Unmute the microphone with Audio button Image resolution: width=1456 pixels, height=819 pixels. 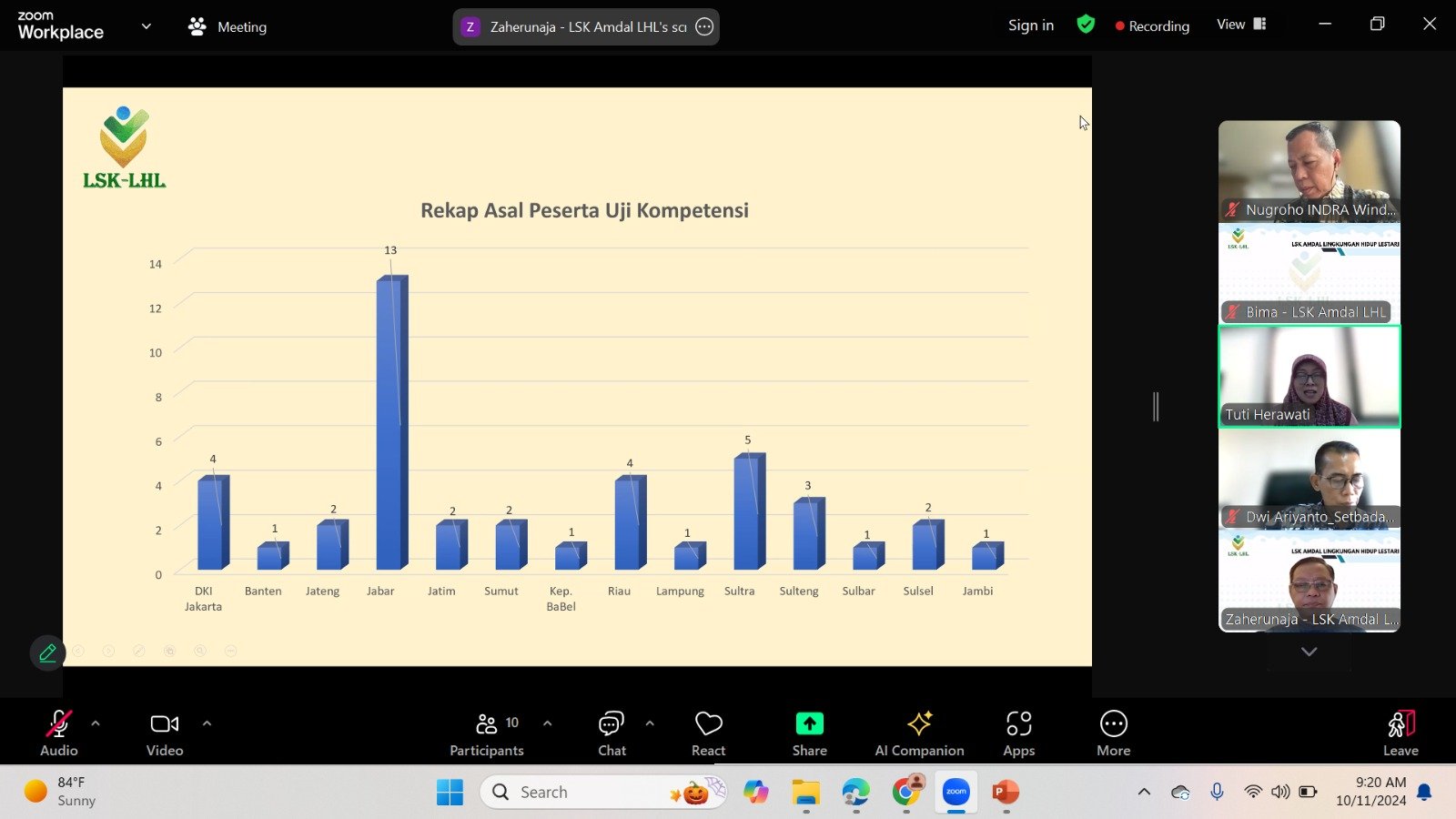(x=58, y=733)
